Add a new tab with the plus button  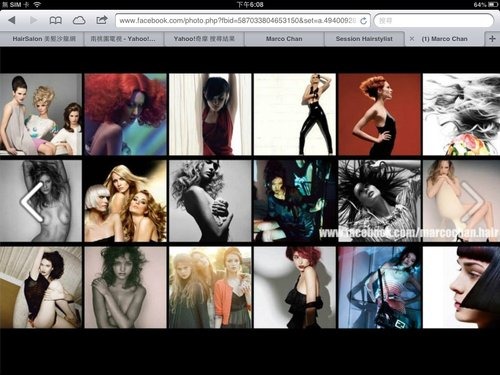tap(492, 39)
